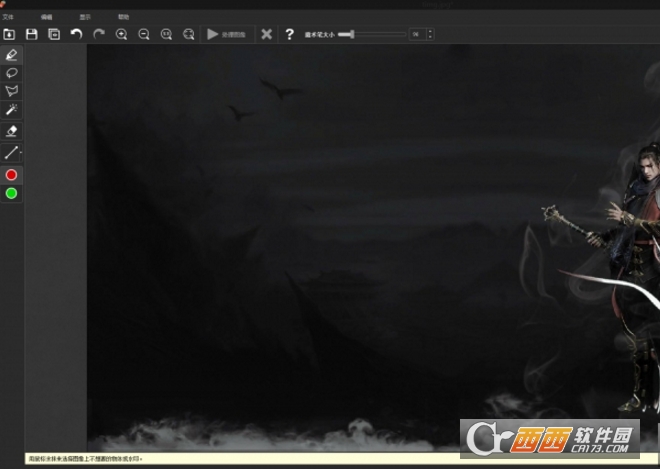Select the guide Line tool
This screenshot has width=660, height=469.
[11, 152]
